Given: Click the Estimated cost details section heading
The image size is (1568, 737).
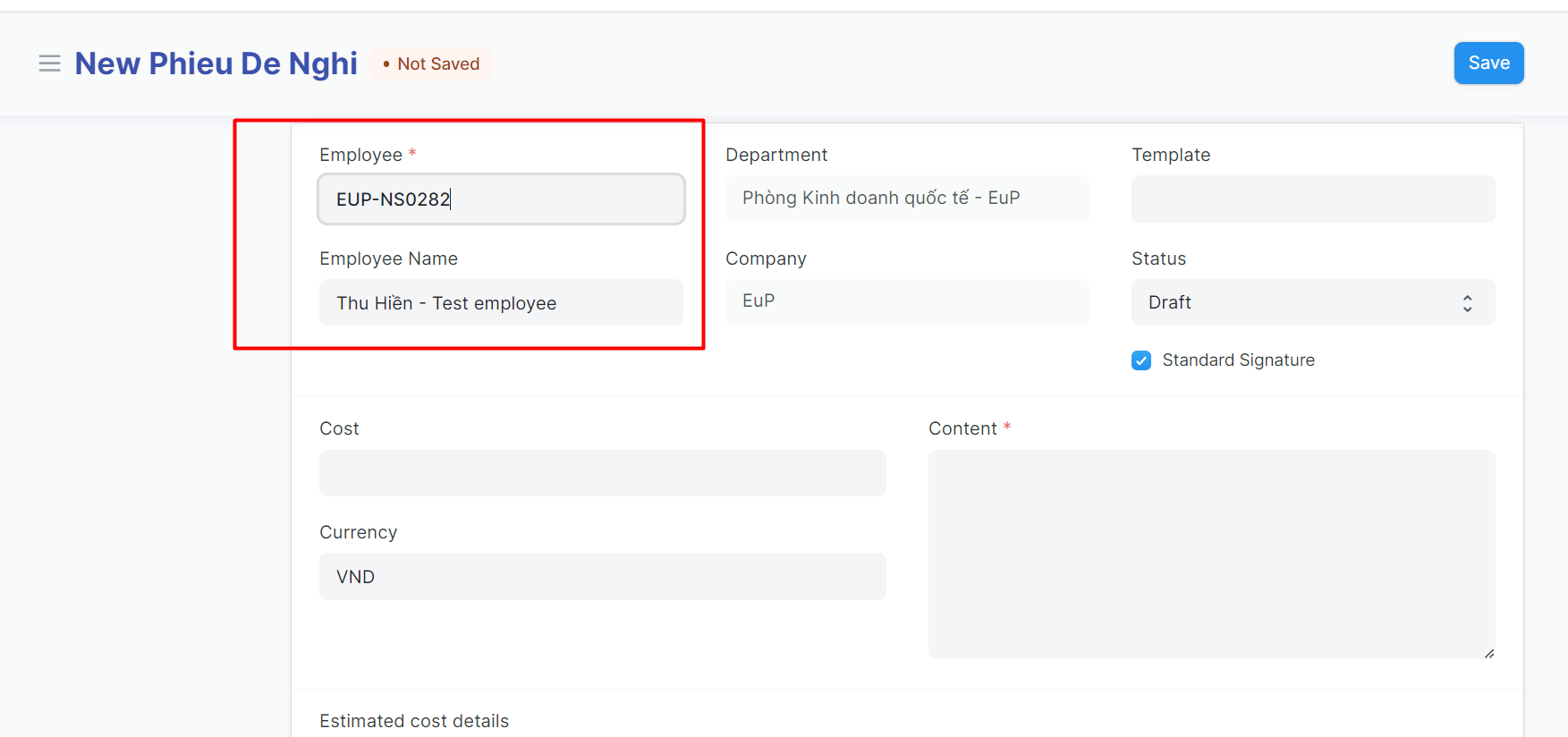Looking at the screenshot, I should 414,721.
